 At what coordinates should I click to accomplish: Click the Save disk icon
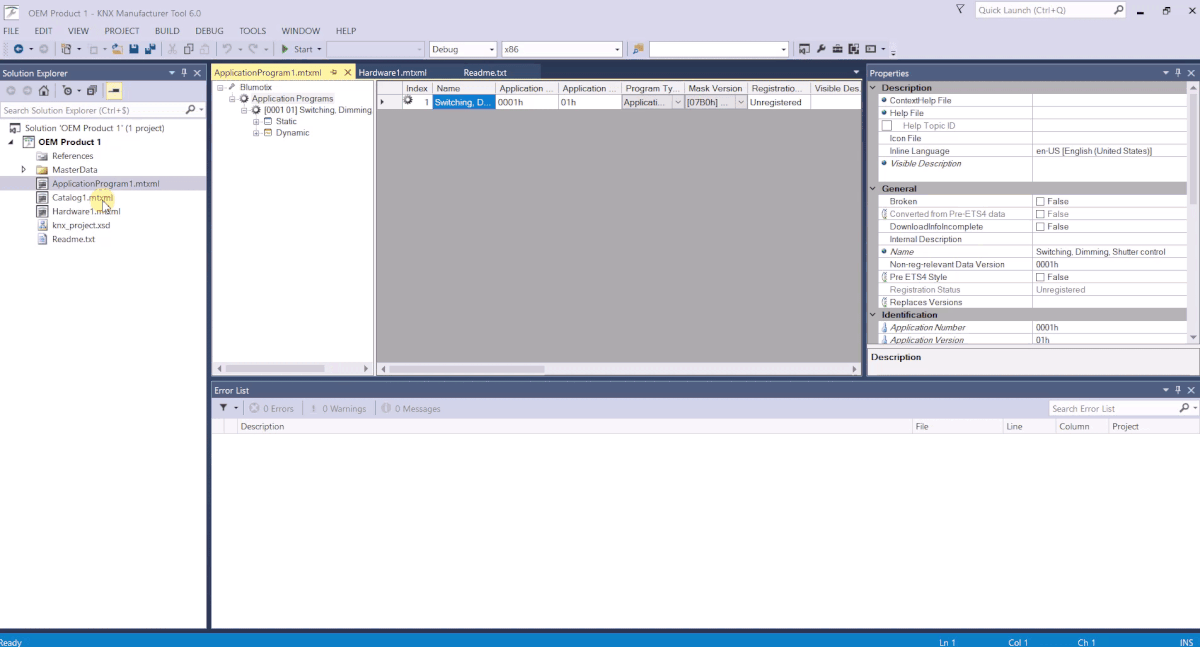[134, 49]
